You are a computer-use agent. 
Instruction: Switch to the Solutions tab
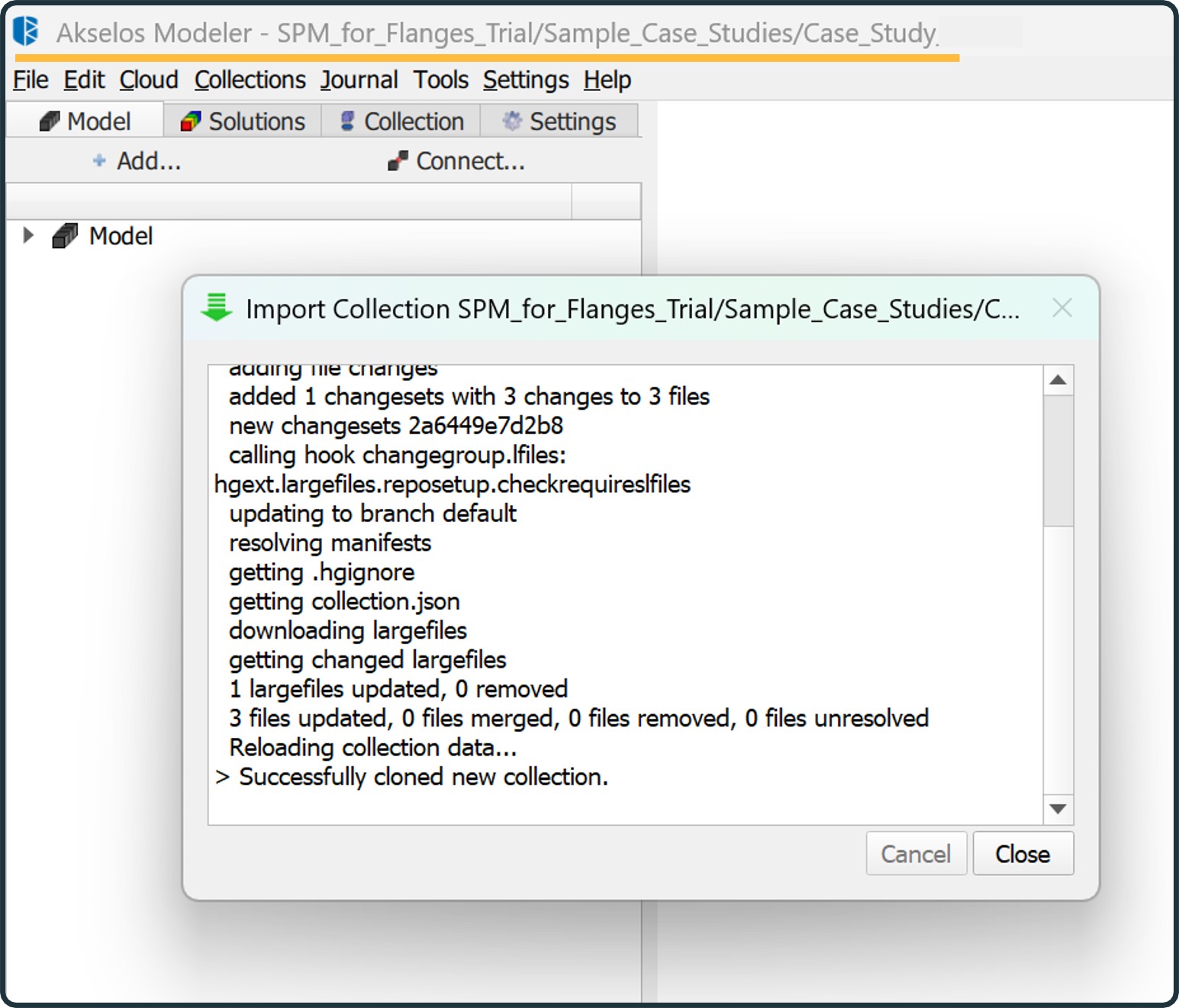243,121
